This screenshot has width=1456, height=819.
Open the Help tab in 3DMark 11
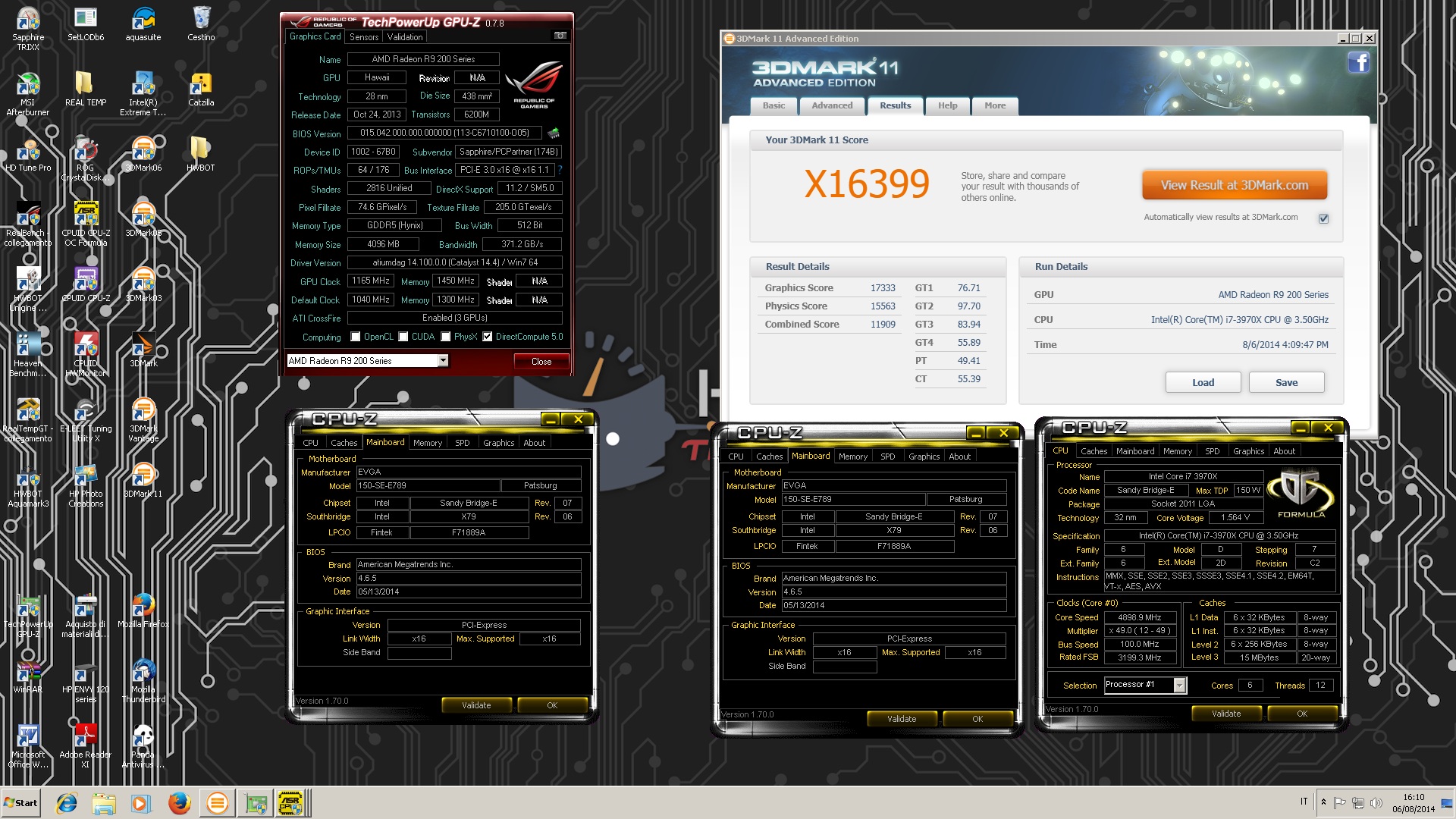point(947,105)
